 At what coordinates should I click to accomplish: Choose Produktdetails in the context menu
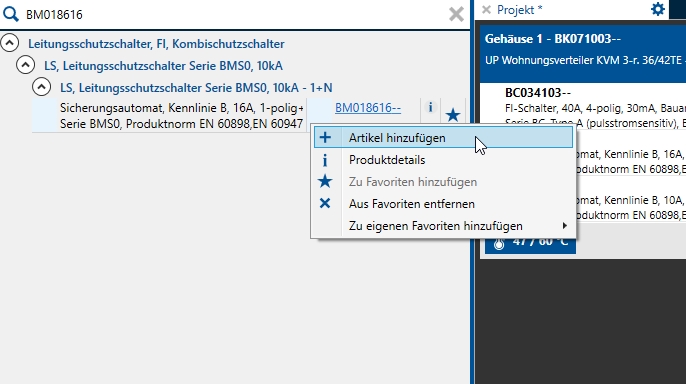(443, 160)
